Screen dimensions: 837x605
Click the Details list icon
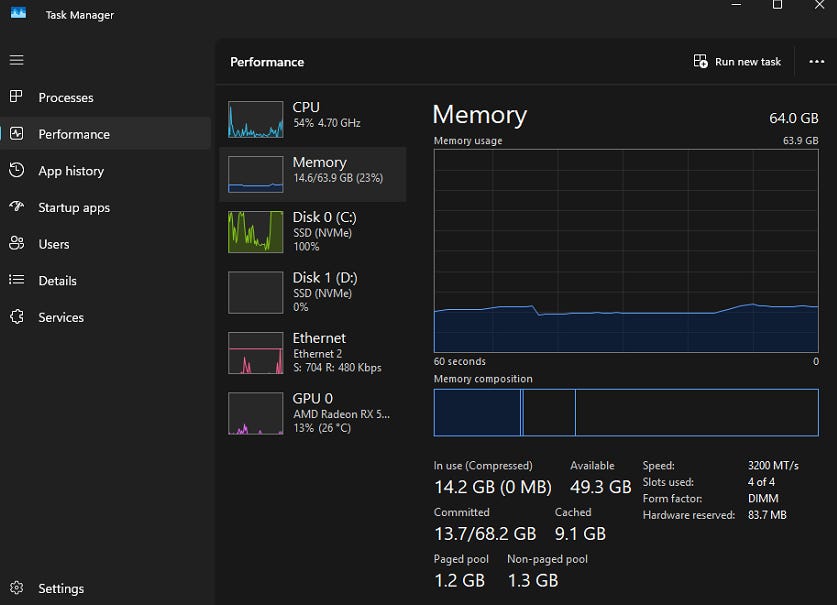click(x=17, y=280)
